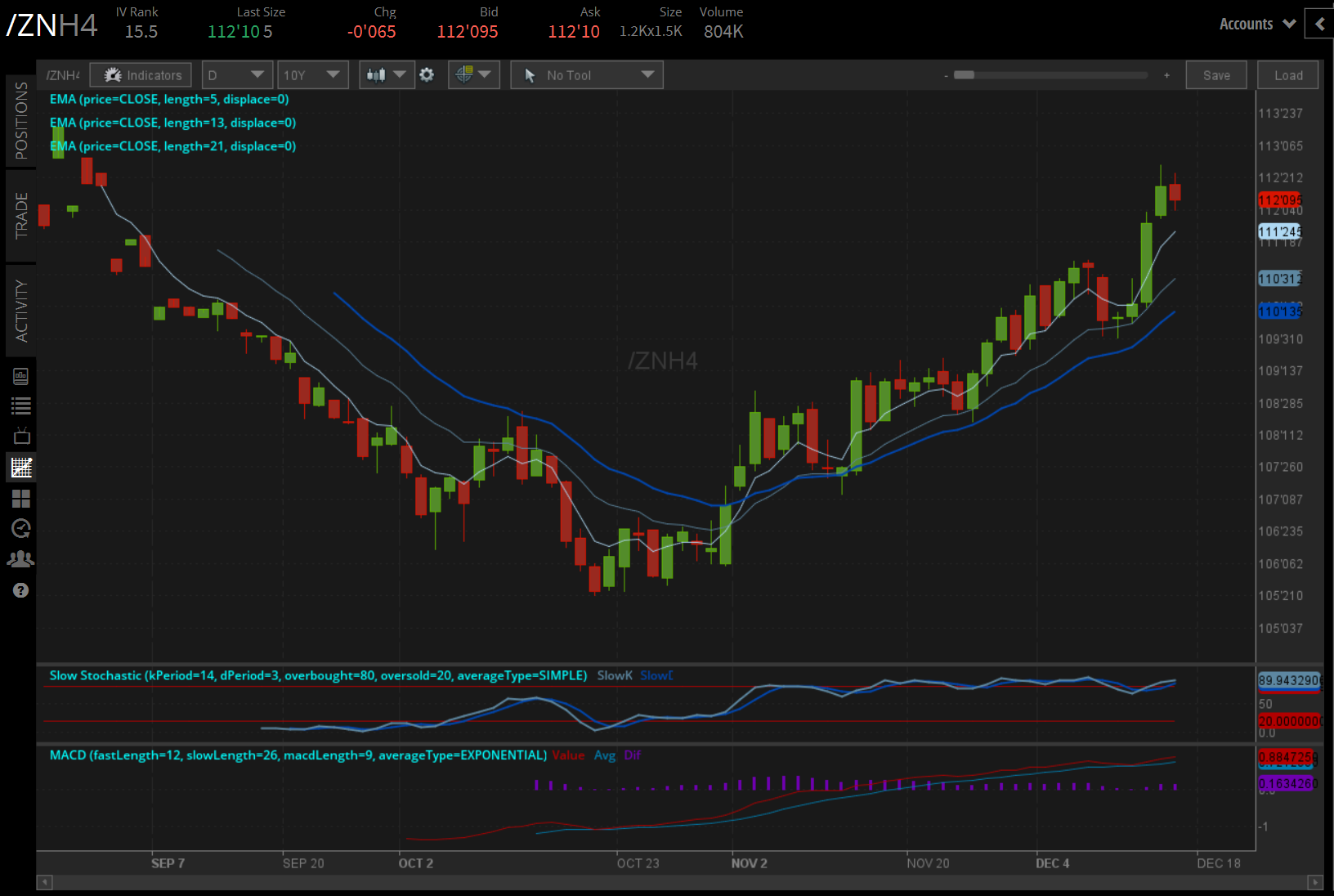Click the Chg value -0'065
The height and width of the screenshot is (896, 1334).
click(x=372, y=32)
